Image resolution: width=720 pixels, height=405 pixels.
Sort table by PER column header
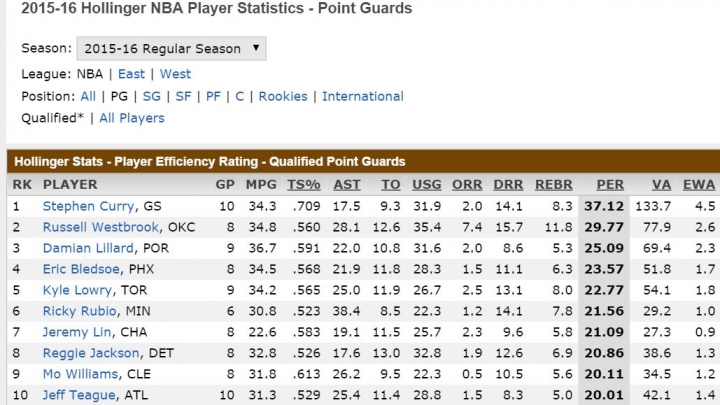[x=610, y=185]
